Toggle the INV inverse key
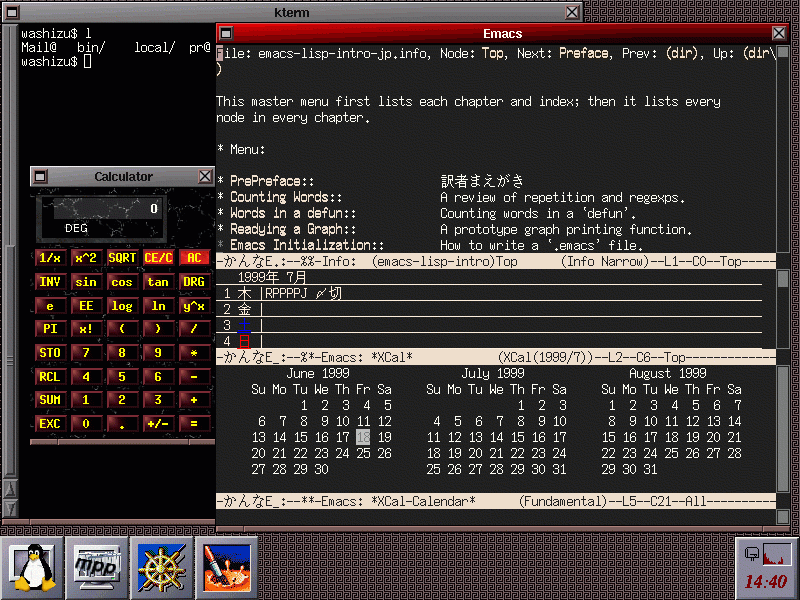 pyautogui.click(x=50, y=282)
